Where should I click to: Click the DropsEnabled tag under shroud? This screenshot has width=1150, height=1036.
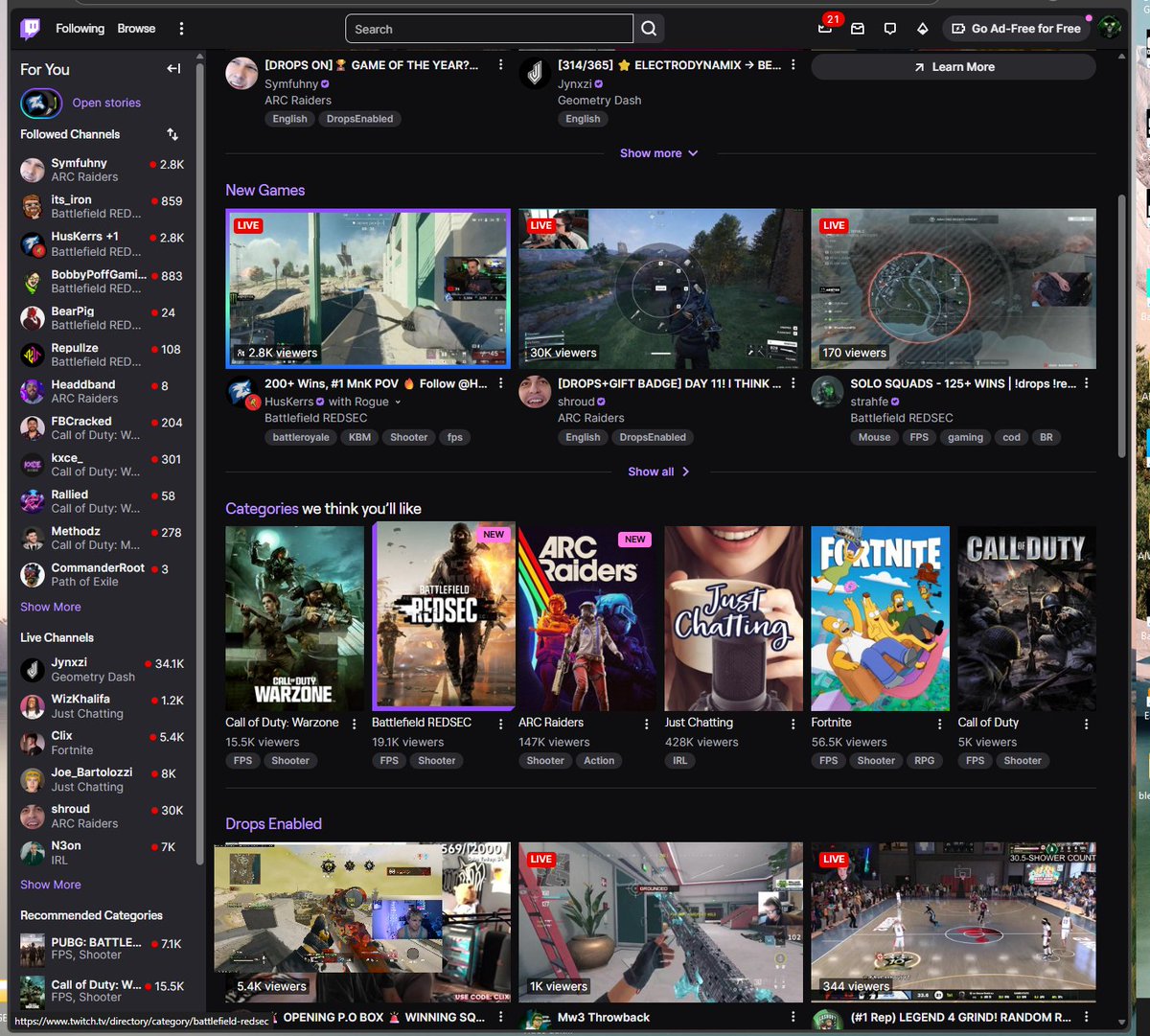[653, 437]
